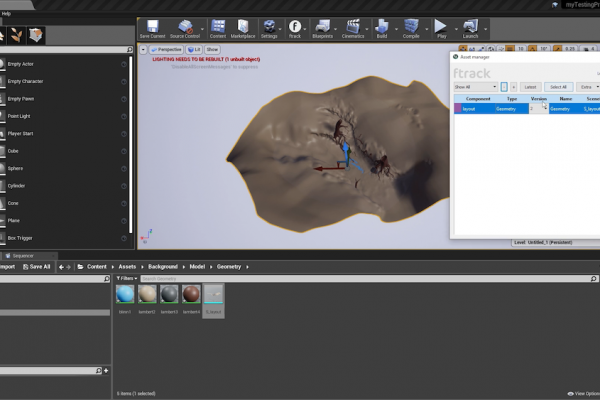Select the lambert4 material thumbnail

191,294
